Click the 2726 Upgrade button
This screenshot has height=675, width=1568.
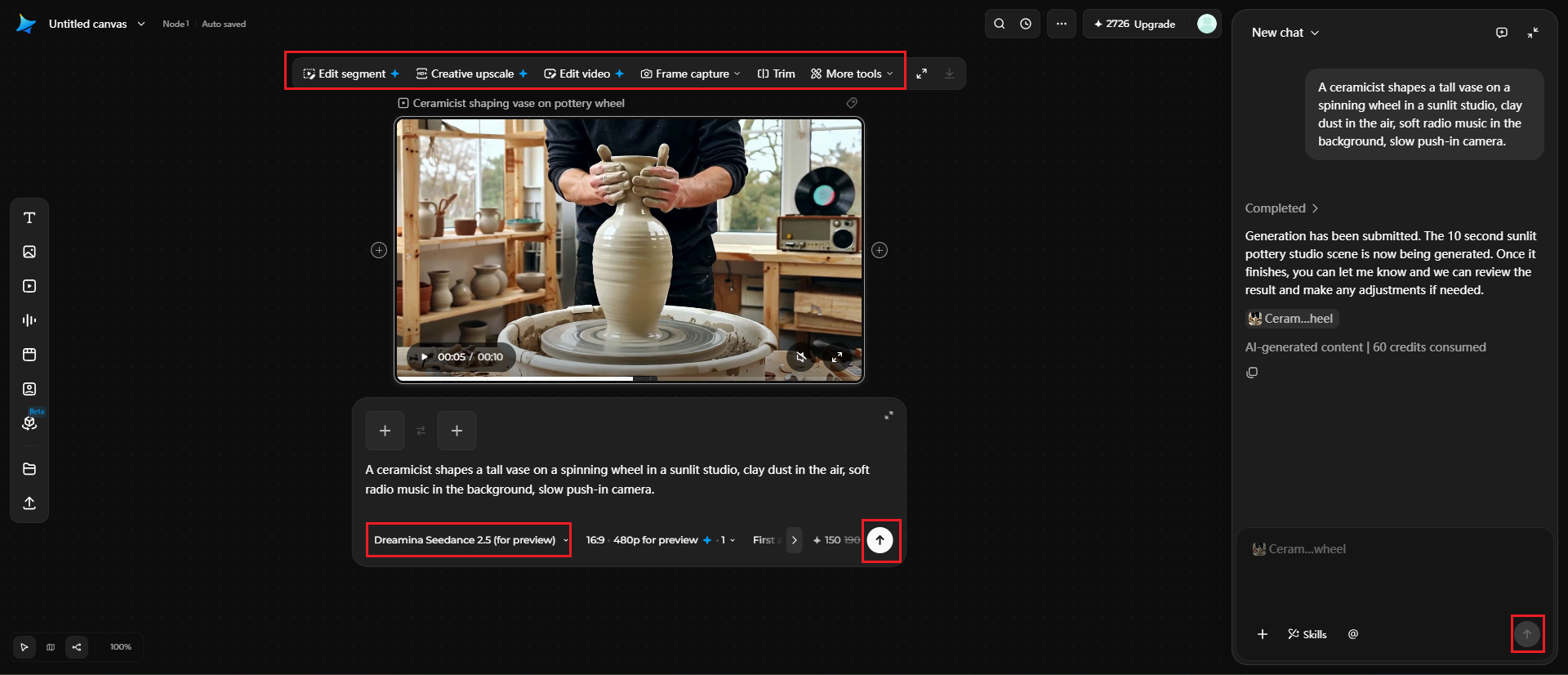pyautogui.click(x=1135, y=24)
